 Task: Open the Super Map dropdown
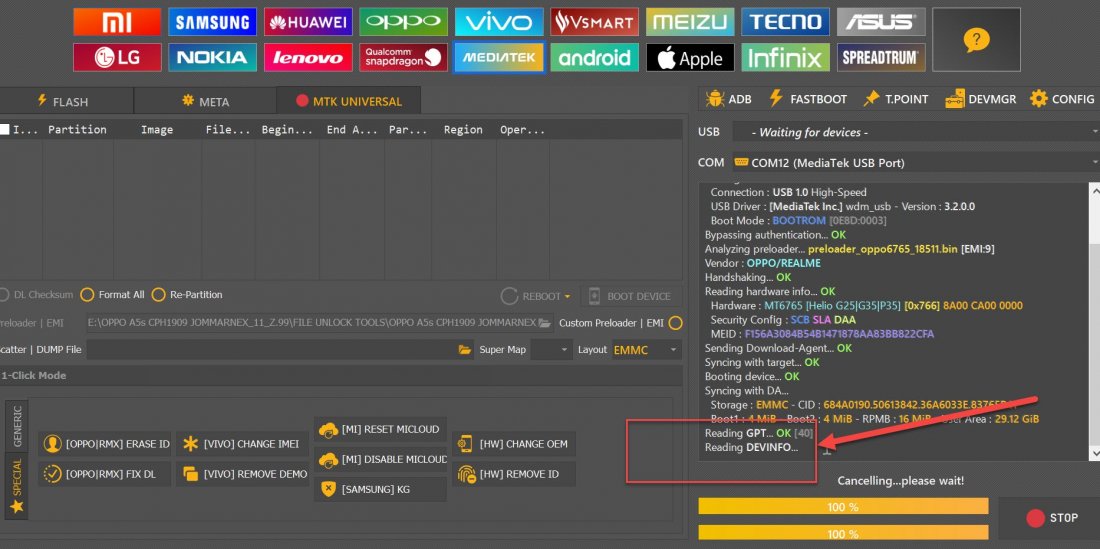click(551, 349)
